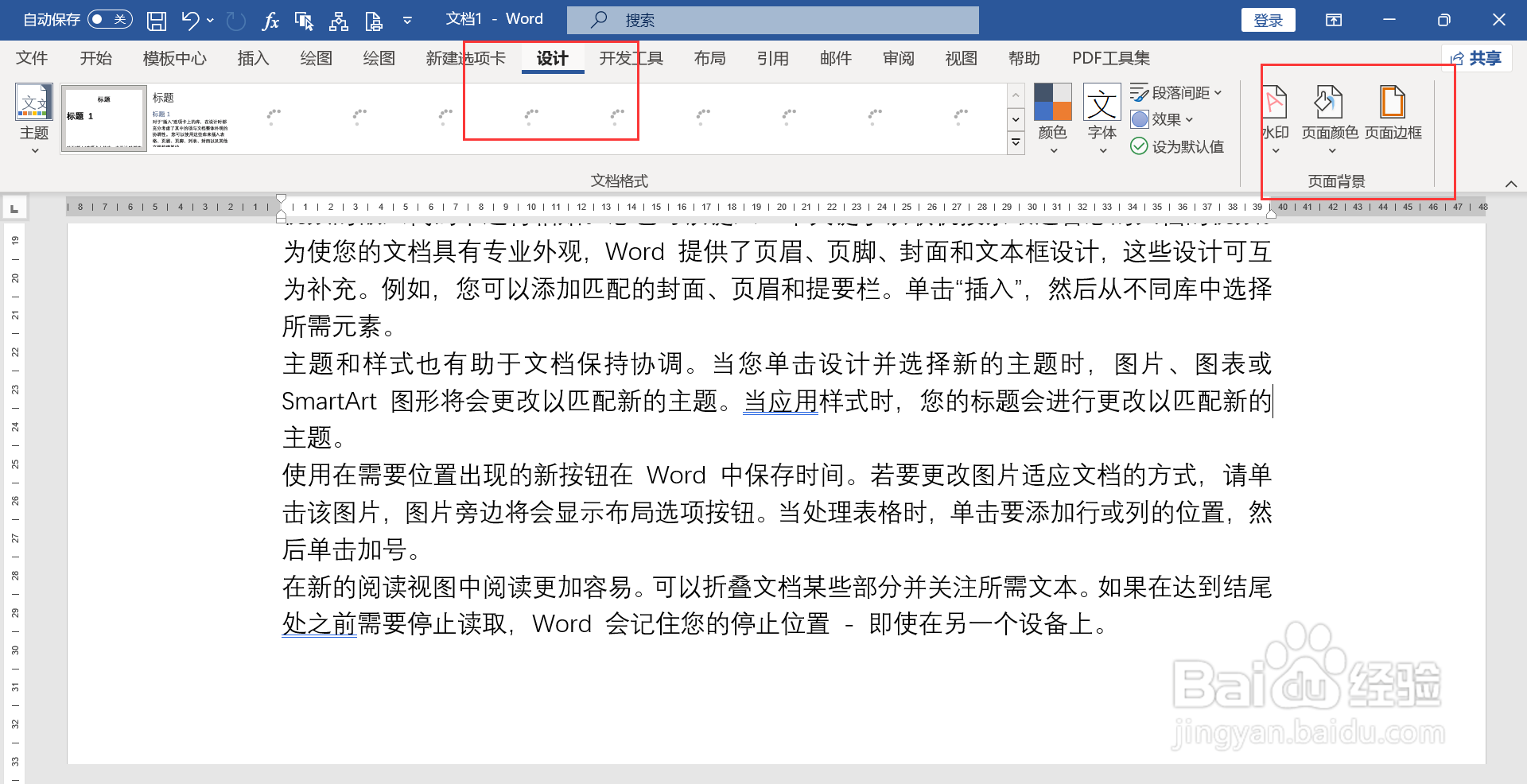Viewport: 1527px width, 784px height.
Task: Switch to the PDF工具集 tab
Action: click(x=1110, y=58)
